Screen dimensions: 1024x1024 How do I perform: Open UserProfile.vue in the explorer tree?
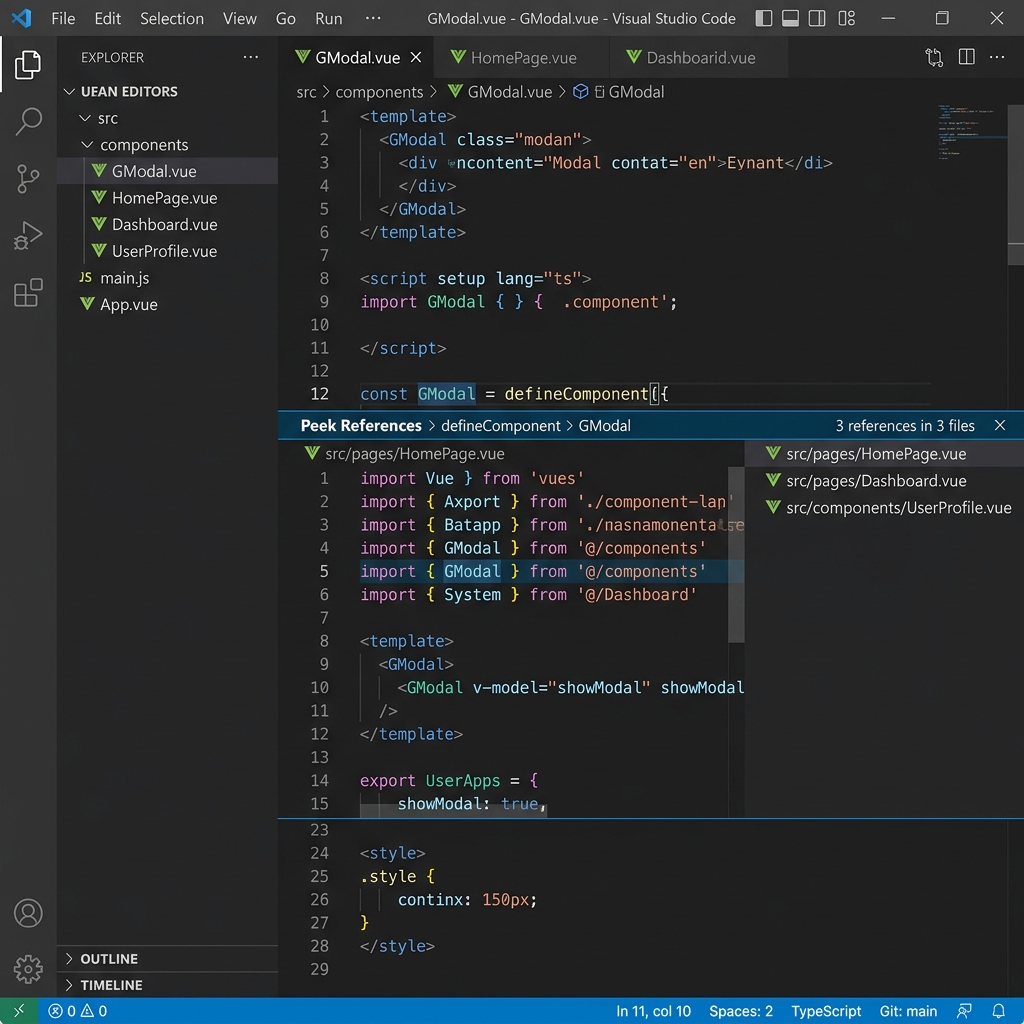click(167, 251)
